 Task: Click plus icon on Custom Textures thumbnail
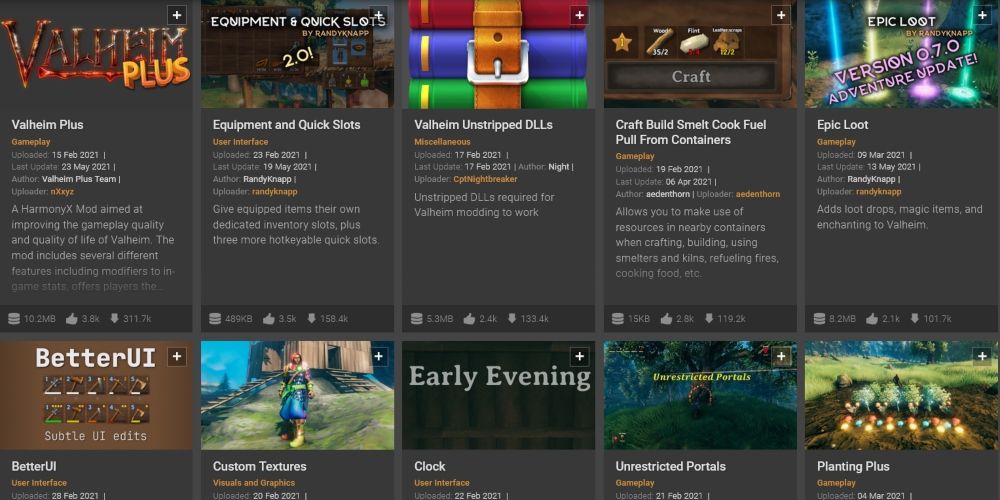(x=378, y=357)
